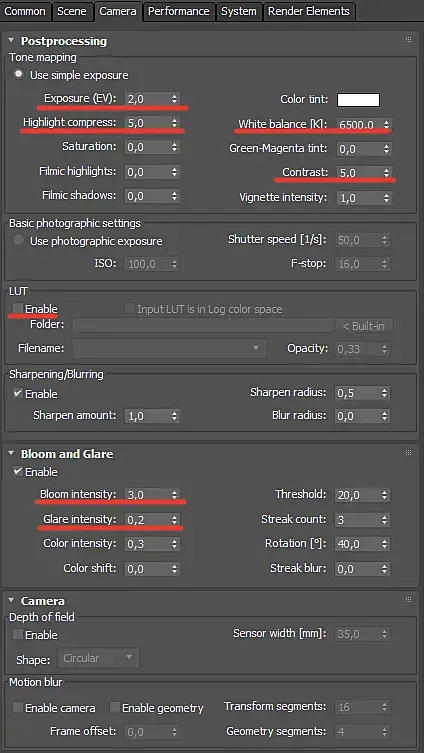Click the Bloom intensity spinner arrows
The width and height of the screenshot is (424, 753).
pos(174,495)
